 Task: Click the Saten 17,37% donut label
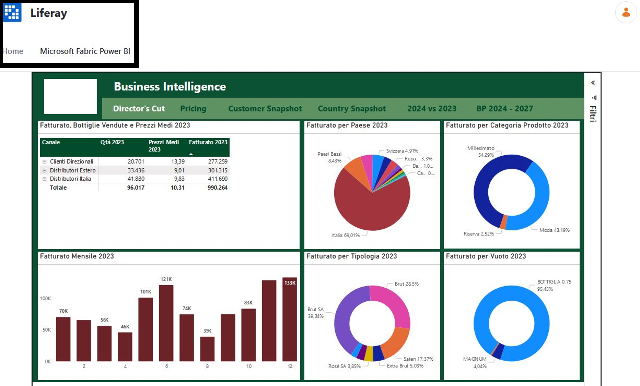[418, 359]
